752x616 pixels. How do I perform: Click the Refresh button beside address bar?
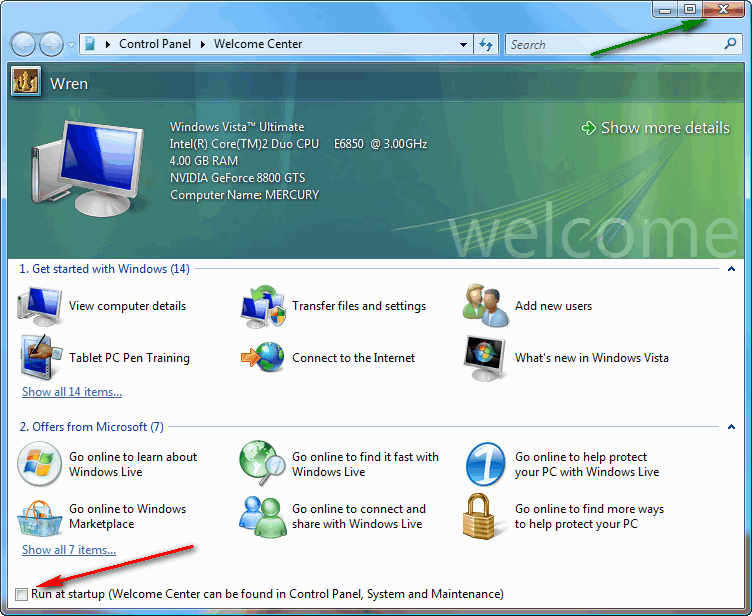click(x=486, y=45)
